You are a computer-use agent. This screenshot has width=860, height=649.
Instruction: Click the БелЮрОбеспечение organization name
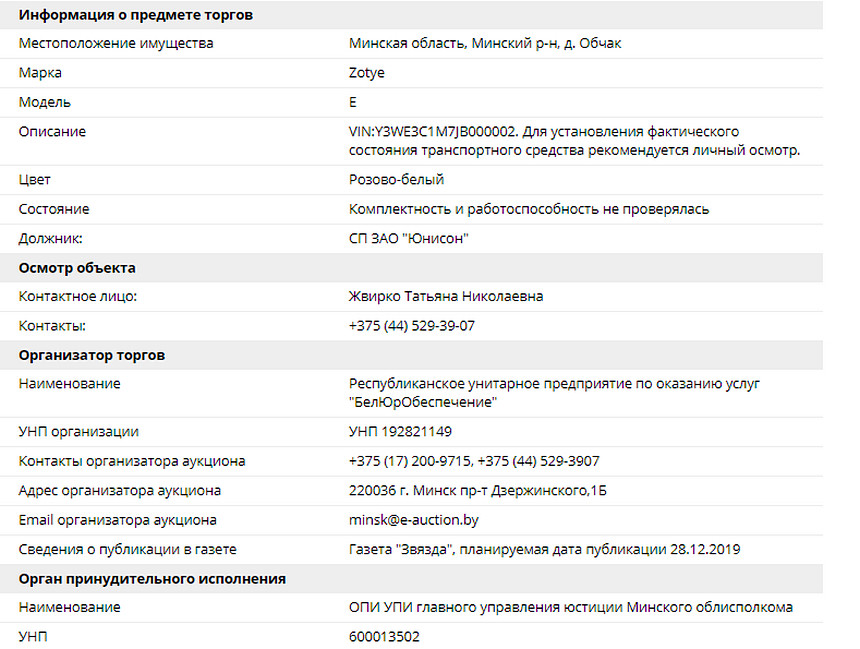point(554,393)
